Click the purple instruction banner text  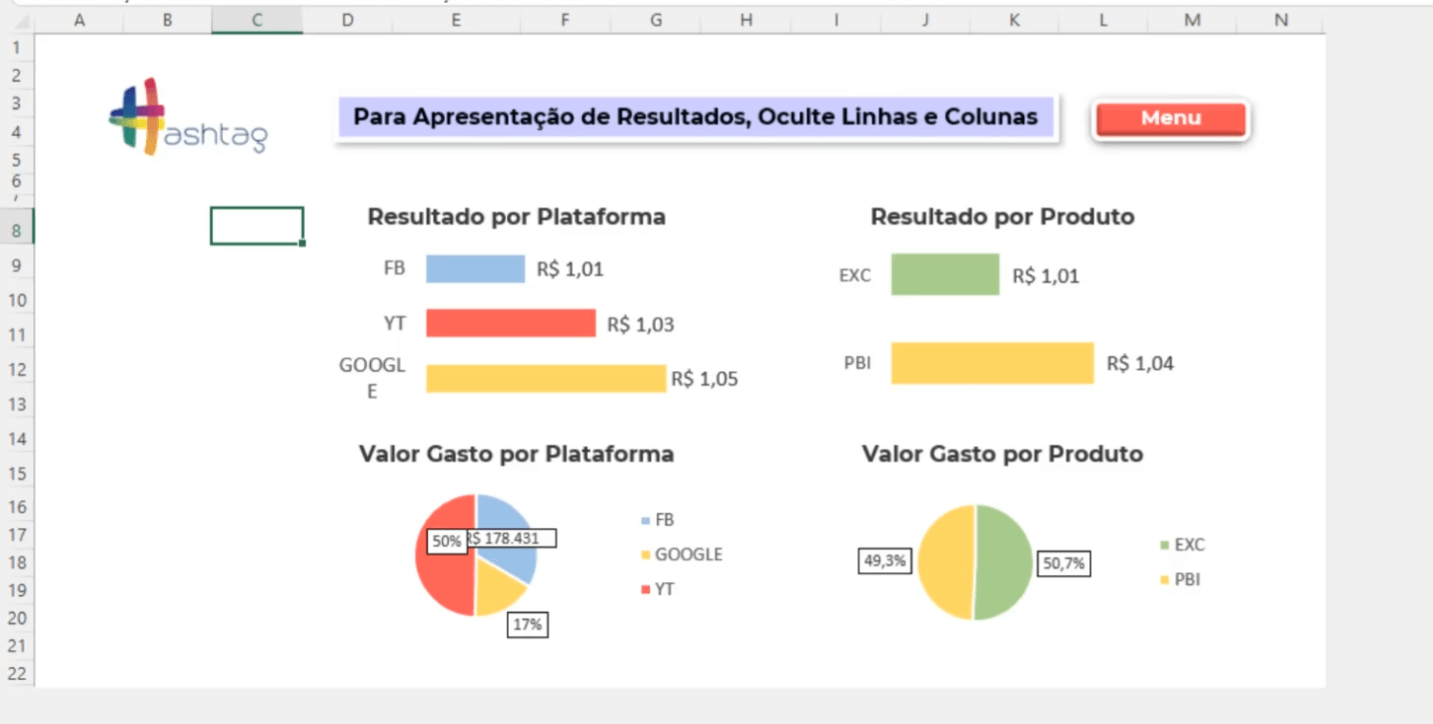(694, 116)
